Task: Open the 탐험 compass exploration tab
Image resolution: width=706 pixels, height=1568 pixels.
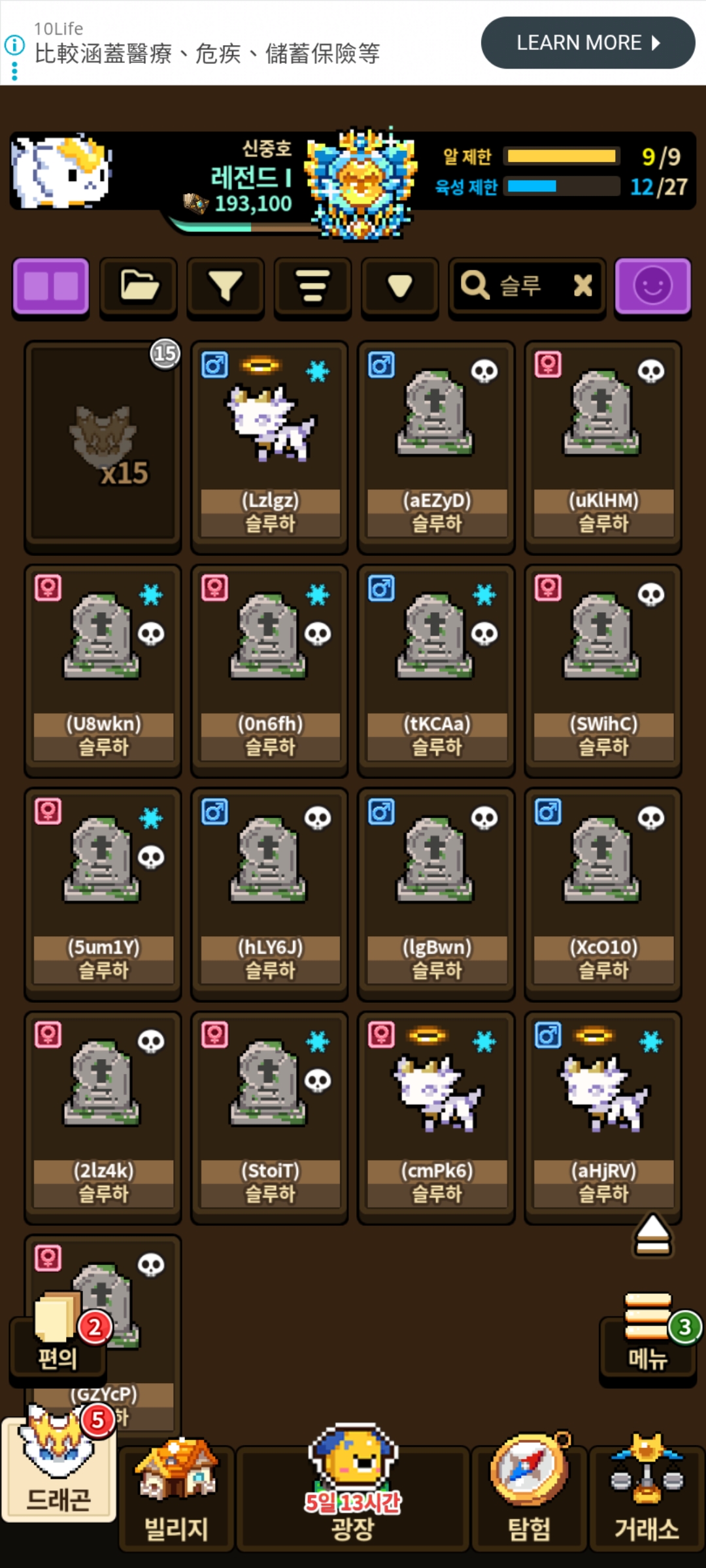Action: pyautogui.click(x=529, y=1496)
